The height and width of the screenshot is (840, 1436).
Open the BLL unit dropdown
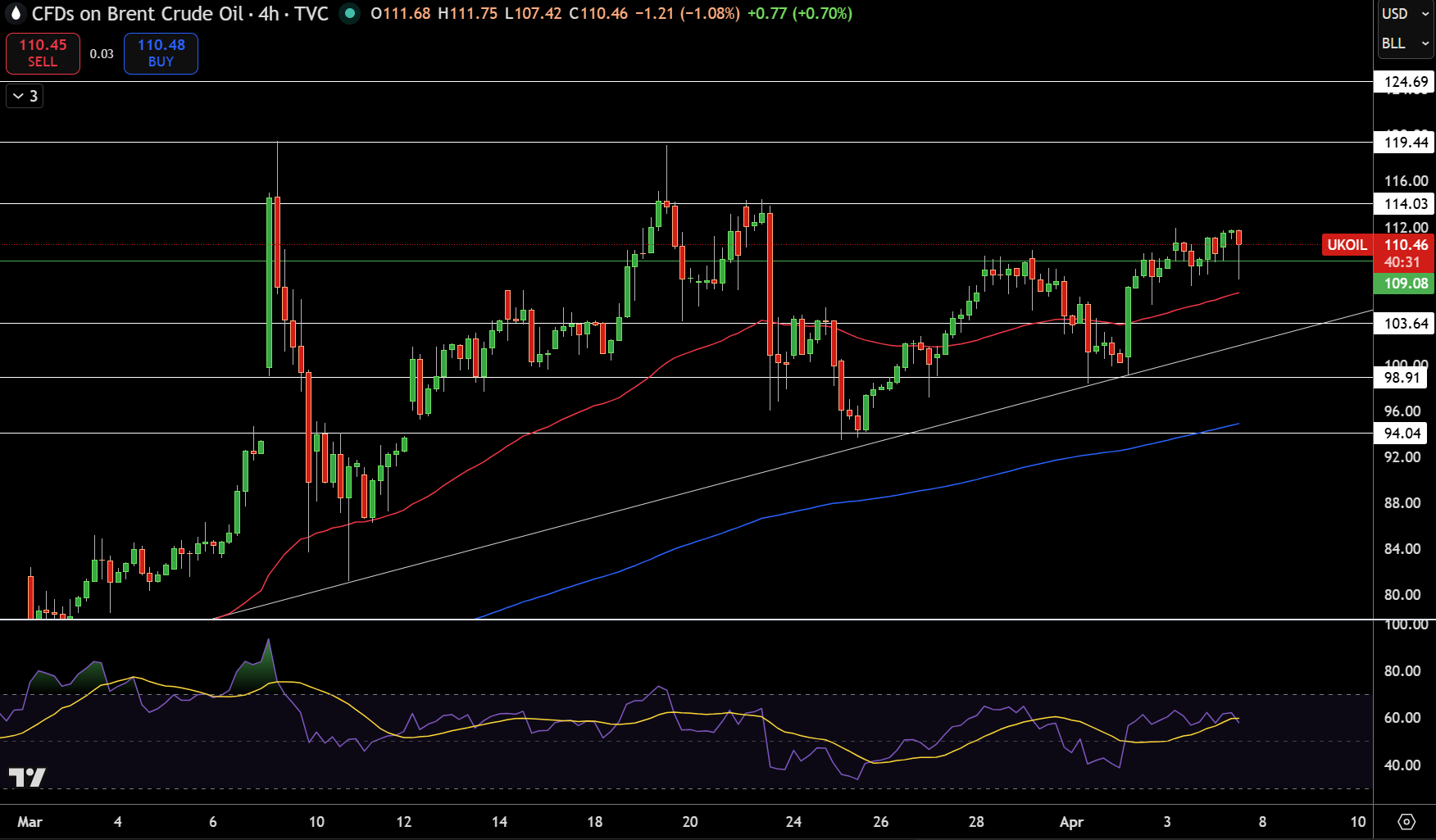coord(1405,43)
